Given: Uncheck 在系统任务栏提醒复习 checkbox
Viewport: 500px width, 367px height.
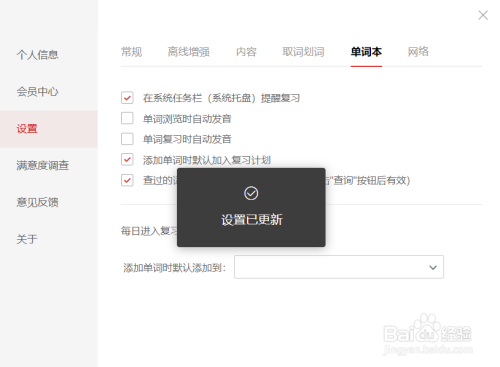Looking at the screenshot, I should pos(127,98).
